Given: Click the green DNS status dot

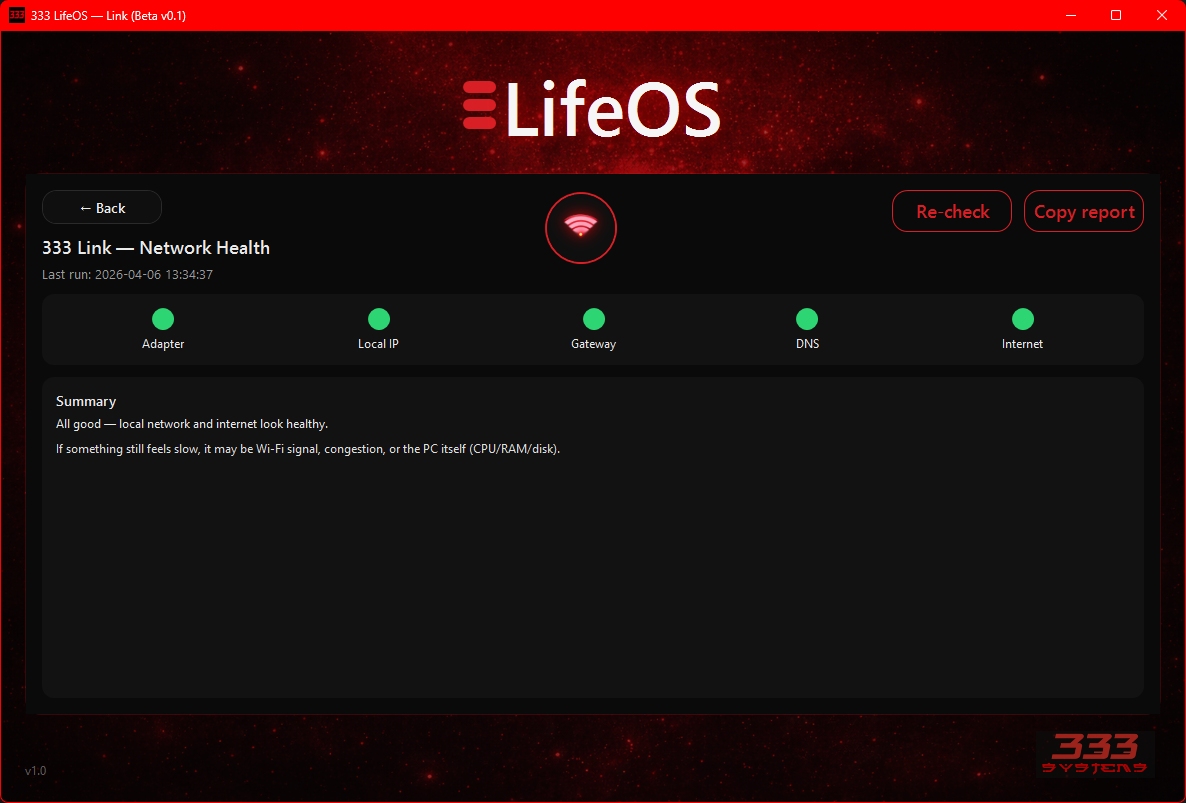Looking at the screenshot, I should pyautogui.click(x=807, y=319).
